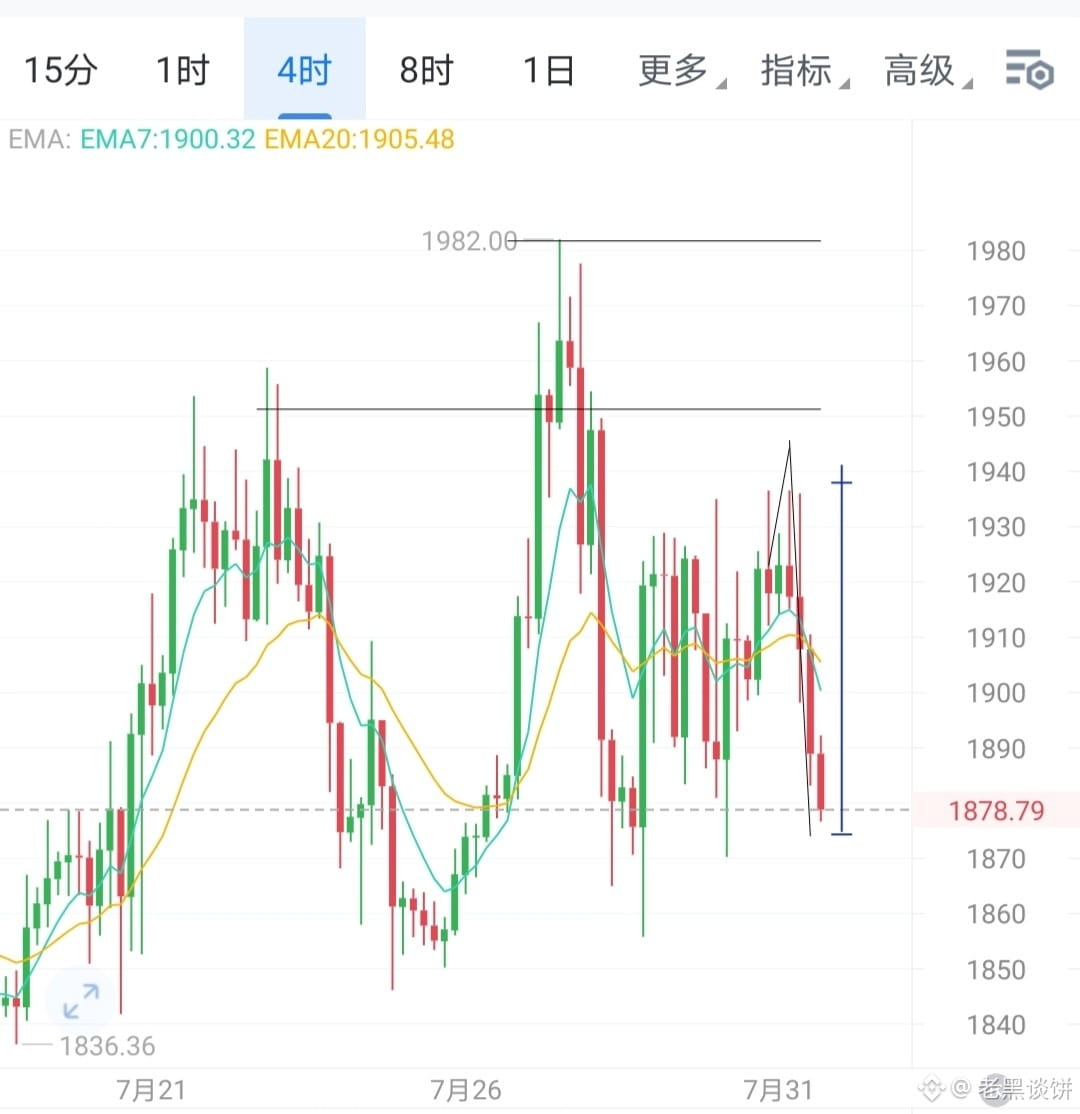Expand chart to fullscreen with arrows icon

click(81, 1000)
